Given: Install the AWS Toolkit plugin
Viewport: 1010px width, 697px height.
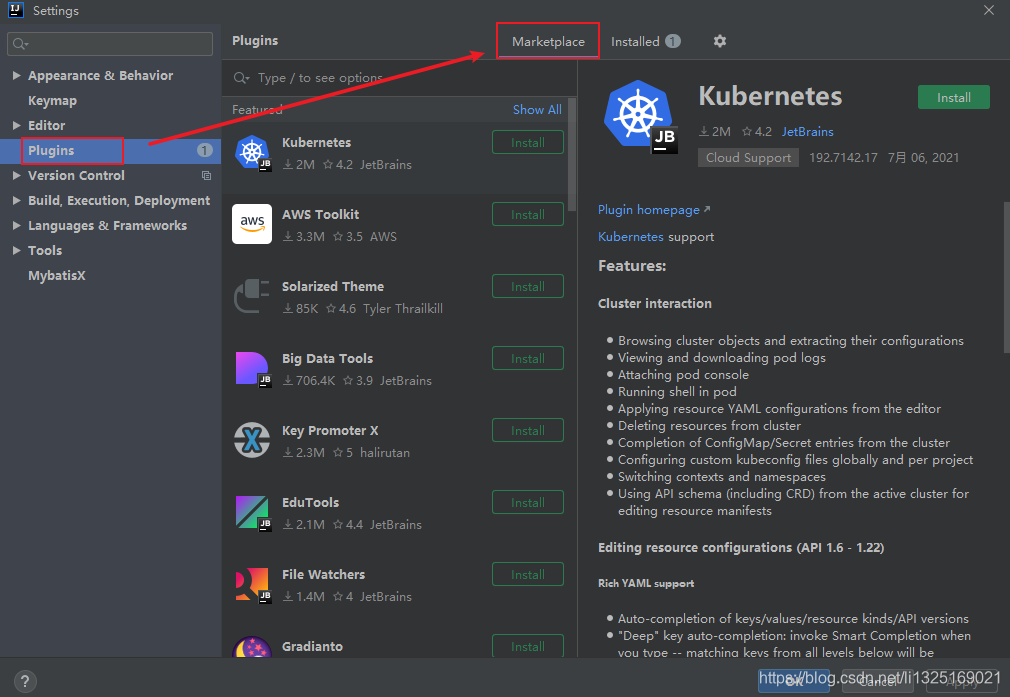Looking at the screenshot, I should click(x=528, y=215).
